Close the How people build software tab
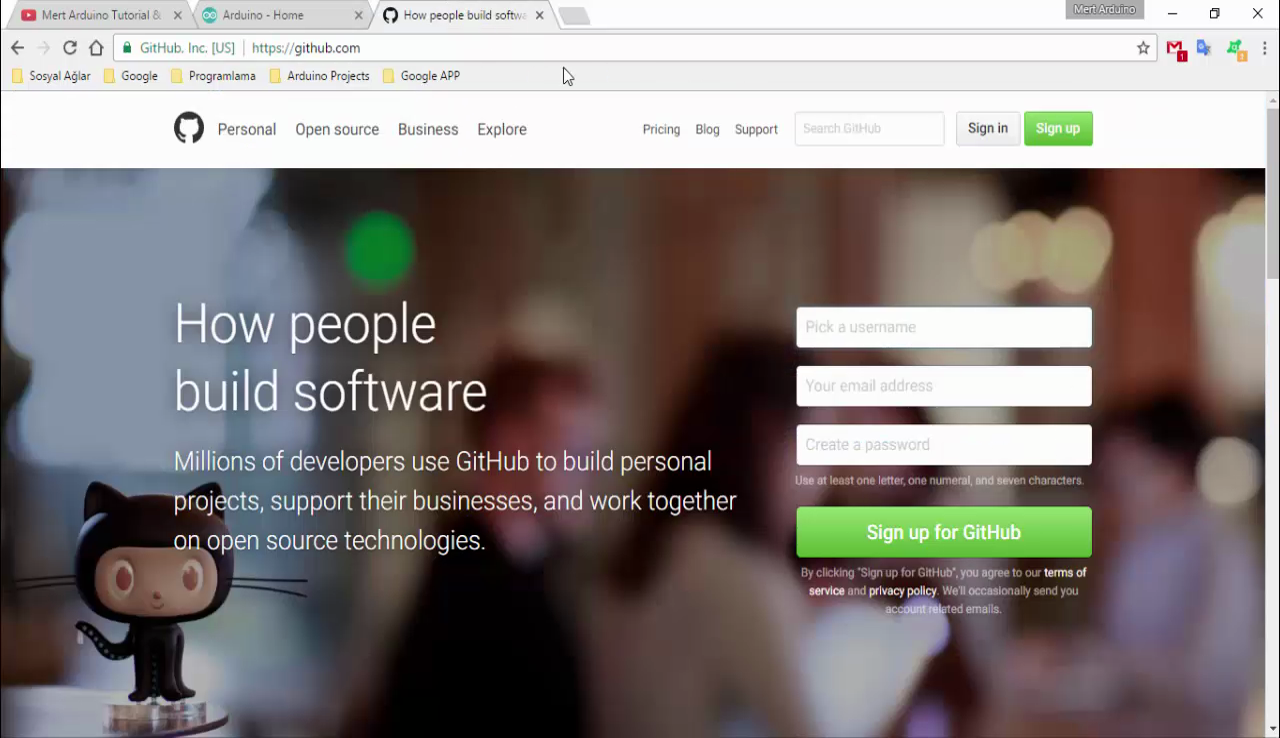Viewport: 1280px width, 738px height. point(539,15)
